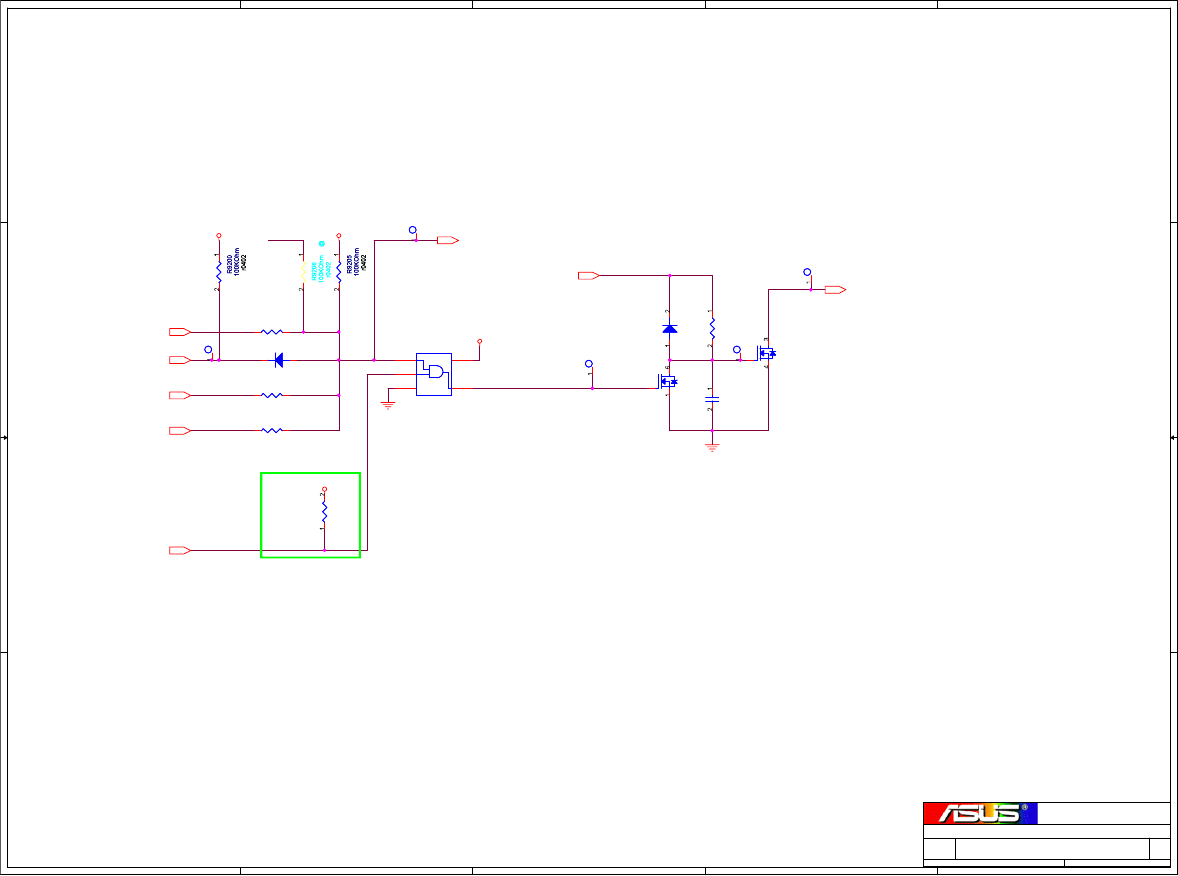Click the output port at the far right
Screen dimensions: 1178x876
(x=835, y=290)
